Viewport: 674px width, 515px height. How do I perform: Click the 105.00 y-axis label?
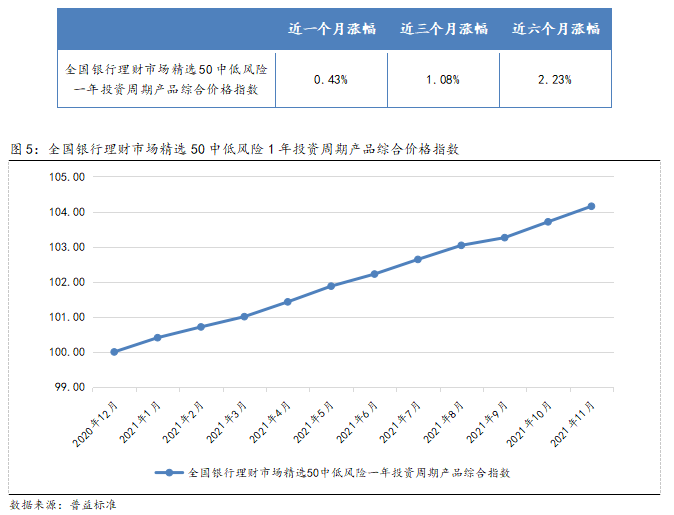coord(68,177)
